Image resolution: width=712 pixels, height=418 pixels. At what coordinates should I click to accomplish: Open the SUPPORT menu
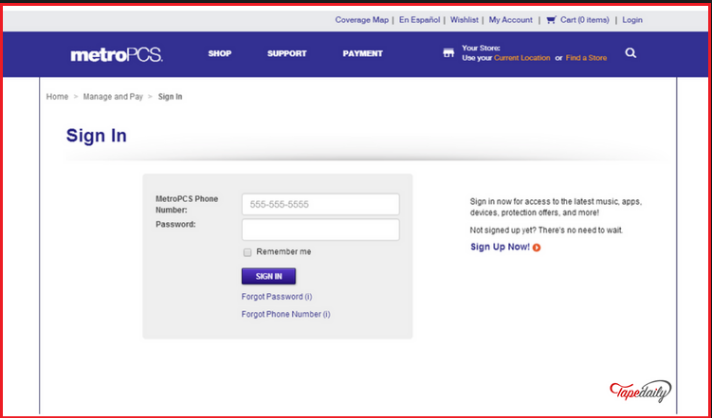287,54
